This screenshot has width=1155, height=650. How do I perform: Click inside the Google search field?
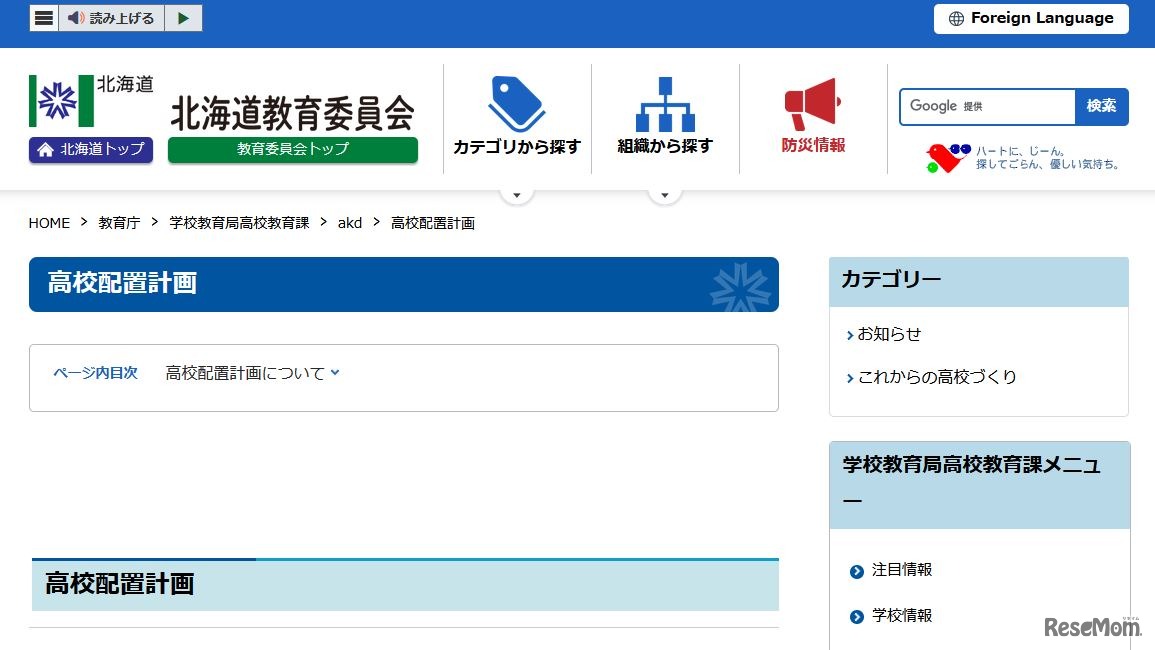click(985, 106)
